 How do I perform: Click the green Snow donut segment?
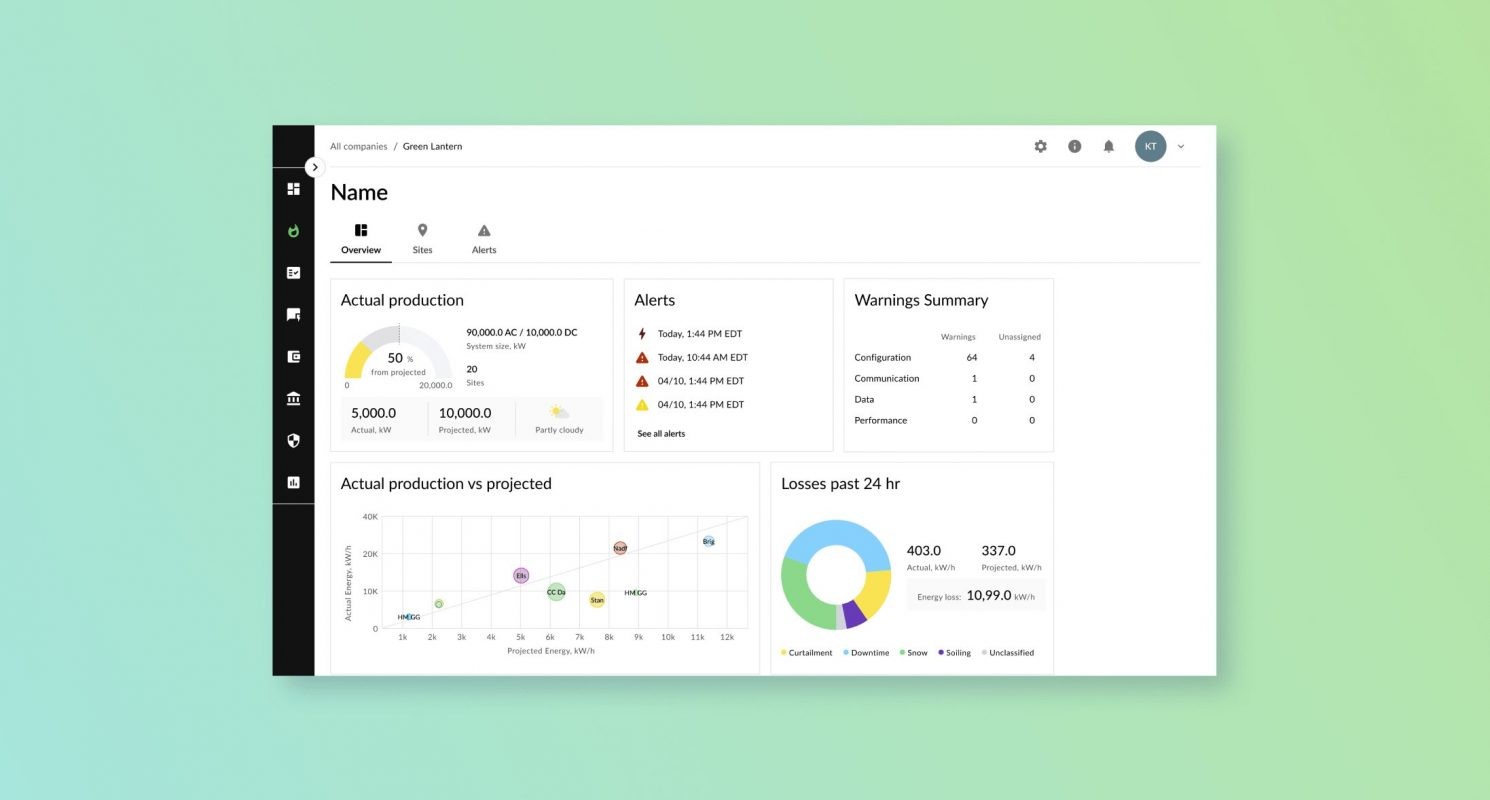pyautogui.click(x=797, y=595)
